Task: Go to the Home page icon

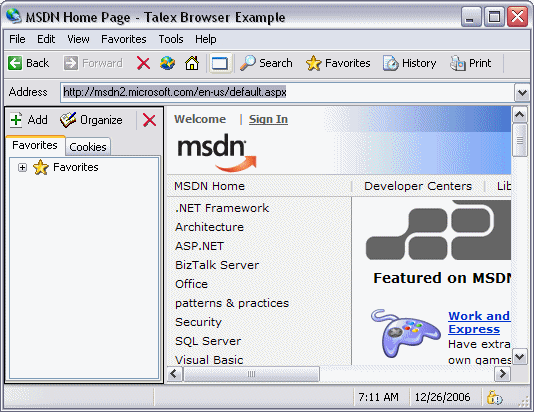Action: [192, 63]
